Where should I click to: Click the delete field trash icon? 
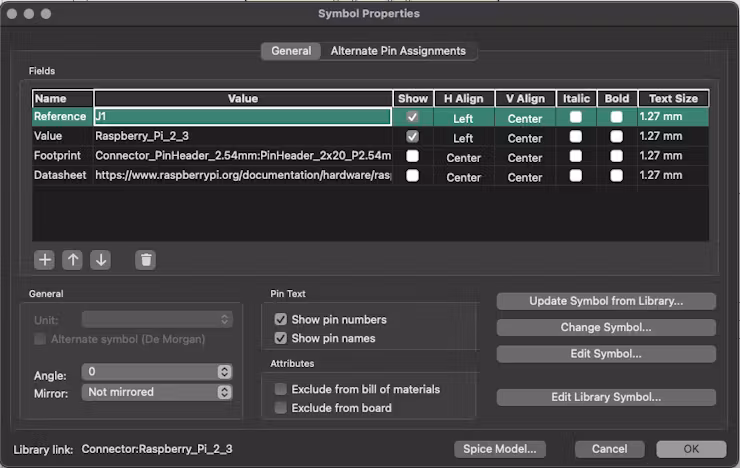point(146,260)
